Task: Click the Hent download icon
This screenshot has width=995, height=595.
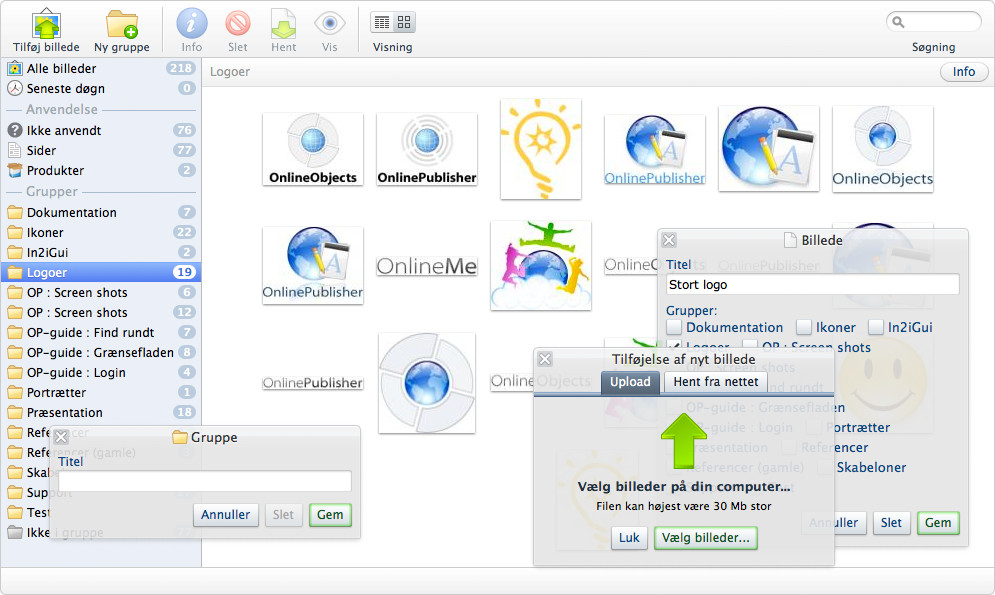Action: (283, 24)
